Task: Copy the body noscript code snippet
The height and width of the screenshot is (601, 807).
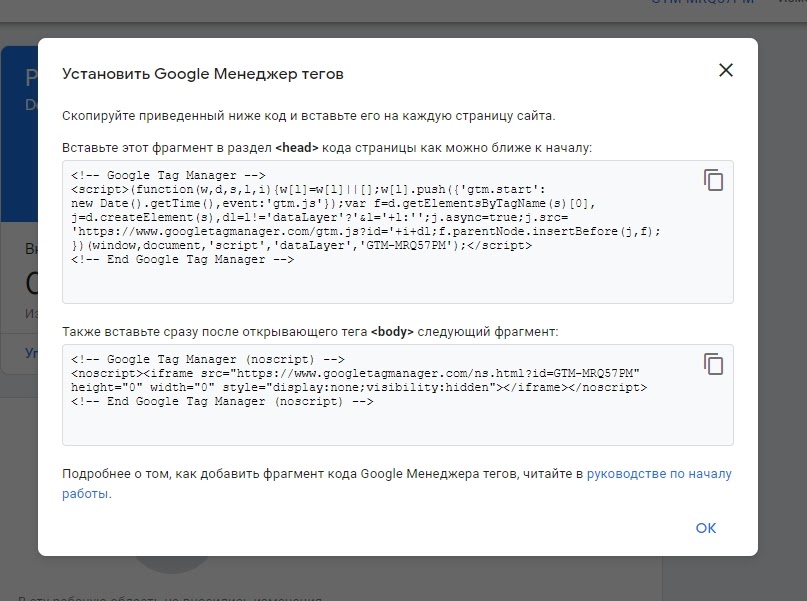Action: [x=713, y=366]
